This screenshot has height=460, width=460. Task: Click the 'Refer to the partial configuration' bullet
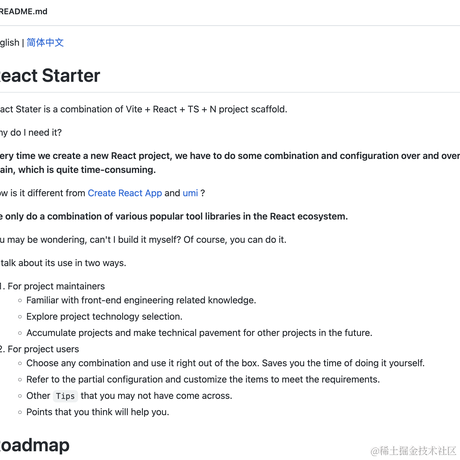point(203,379)
